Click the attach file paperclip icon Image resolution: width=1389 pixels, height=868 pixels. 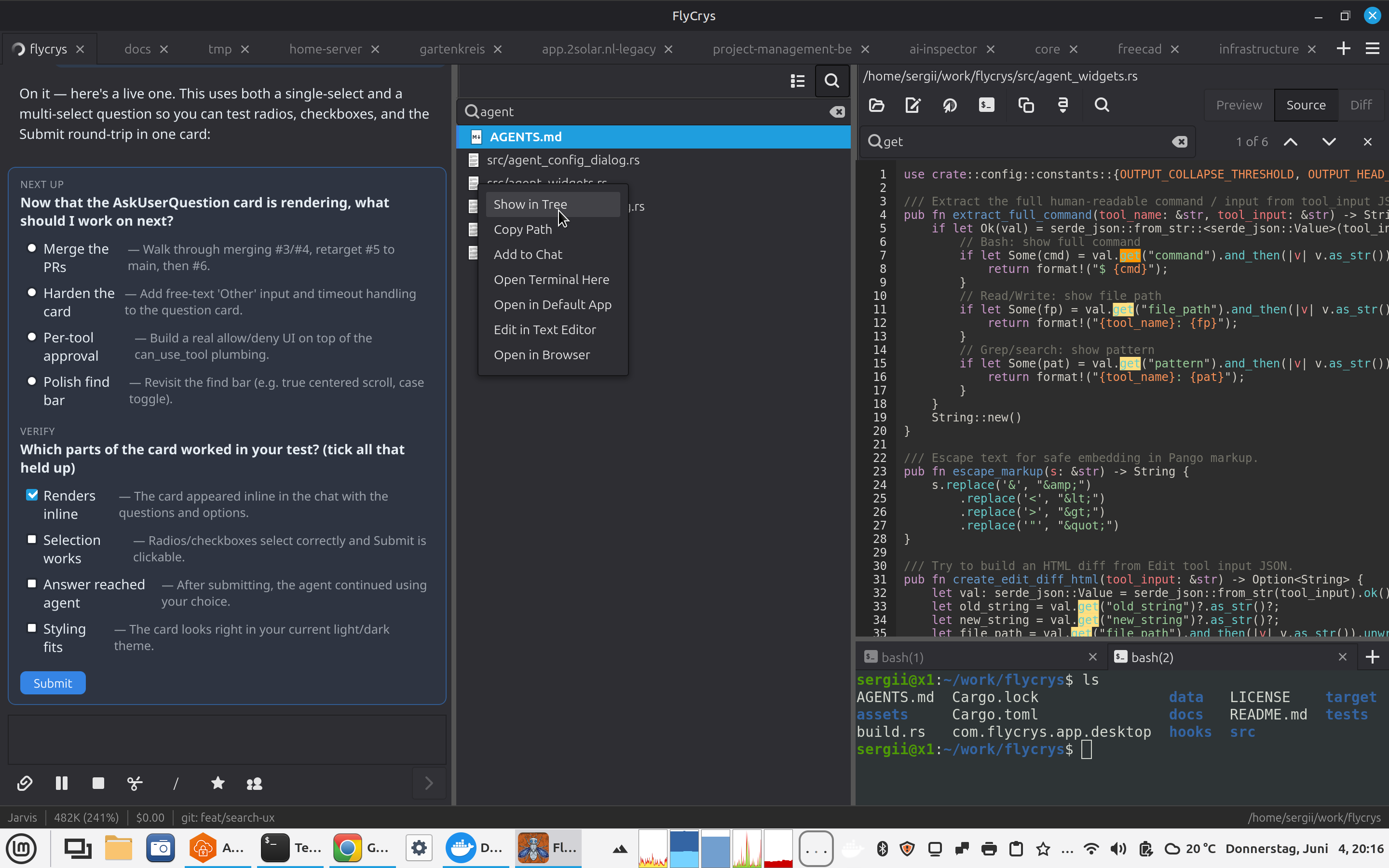[25, 783]
